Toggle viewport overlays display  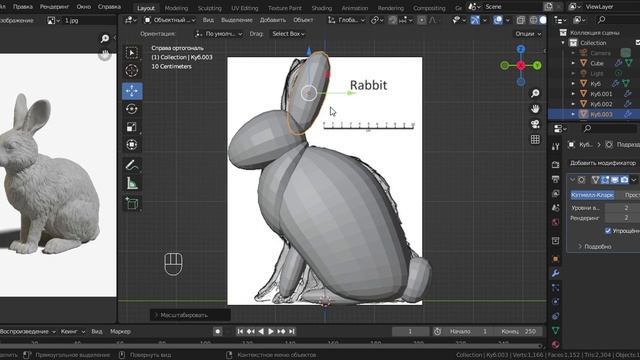click(x=498, y=20)
